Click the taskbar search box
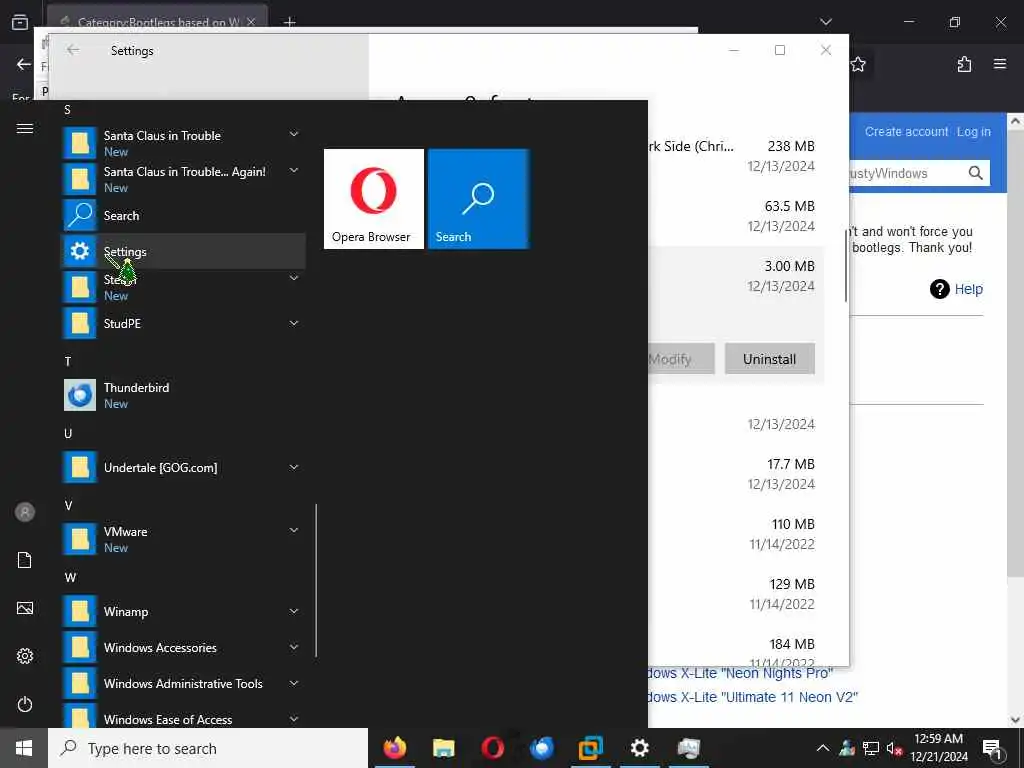1024x768 pixels. [x=208, y=748]
